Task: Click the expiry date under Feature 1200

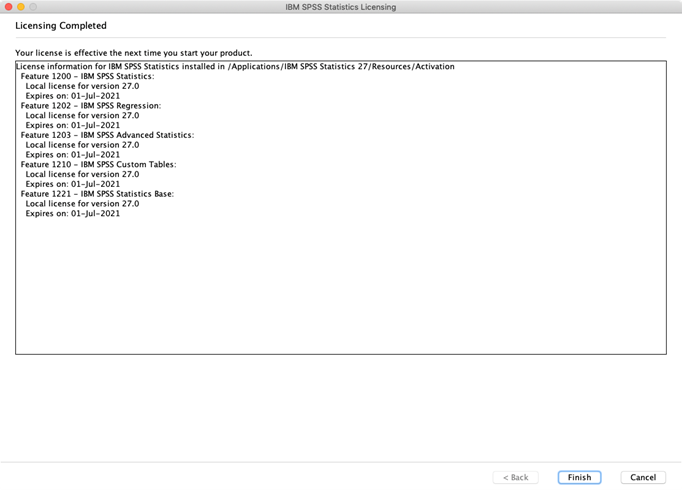Action: [73, 96]
